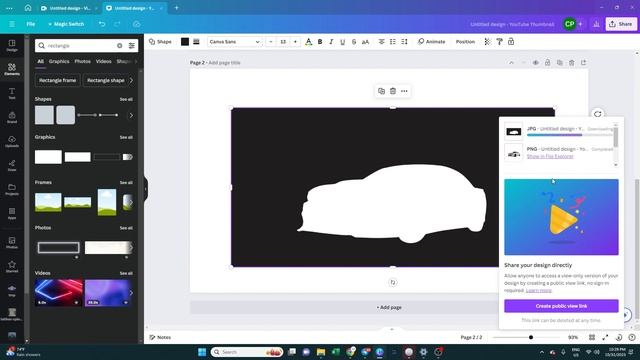
Task: Toggle strikethrough text formatting
Action: tap(354, 42)
